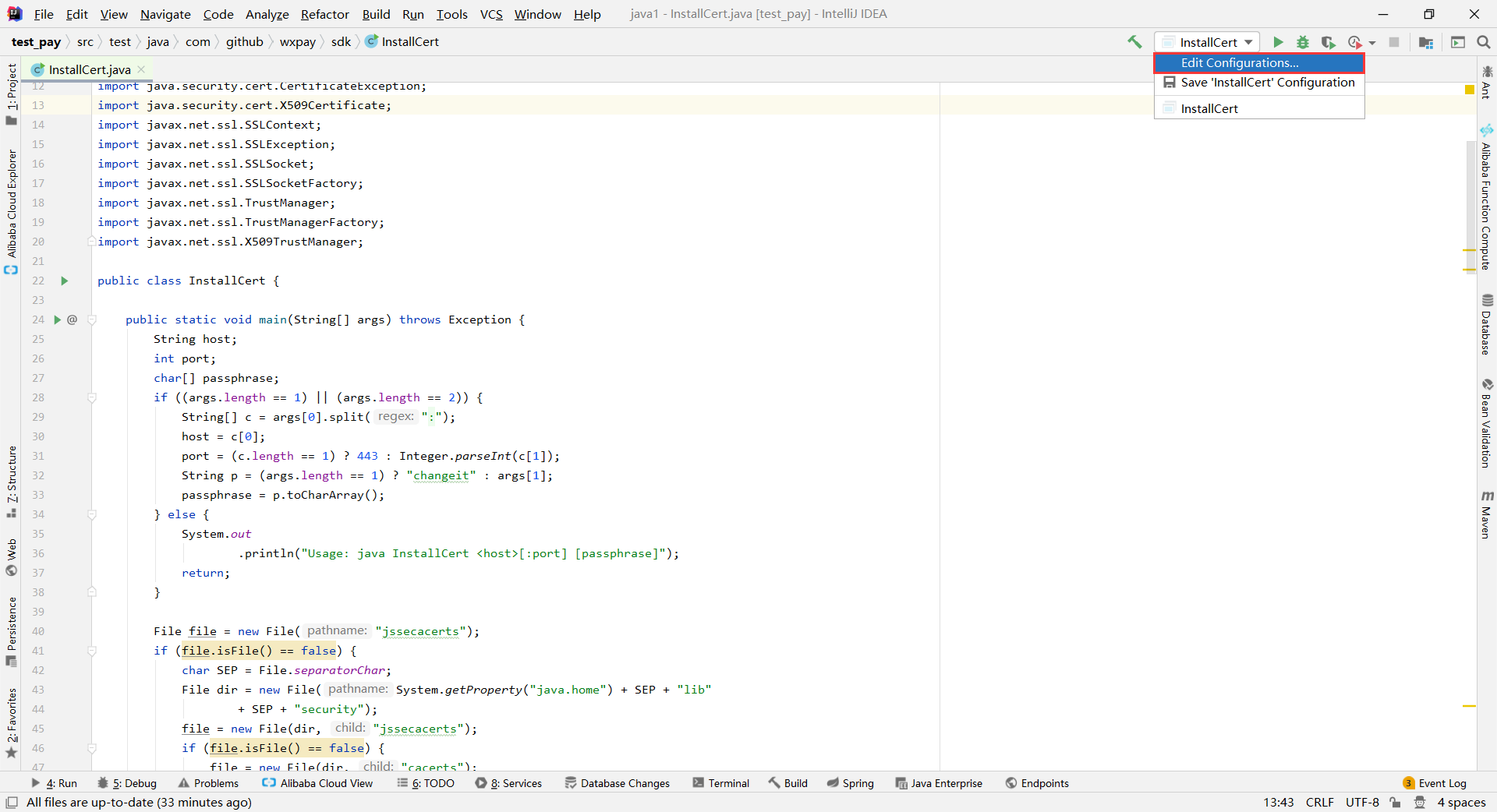1497x812 pixels.
Task: Click the sdk breadcrumb segment
Action: click(x=341, y=42)
